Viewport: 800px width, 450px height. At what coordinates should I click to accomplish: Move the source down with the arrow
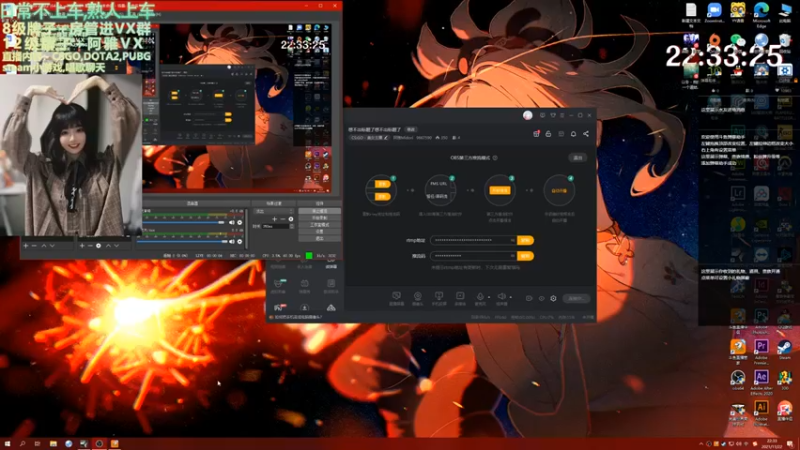[116, 246]
